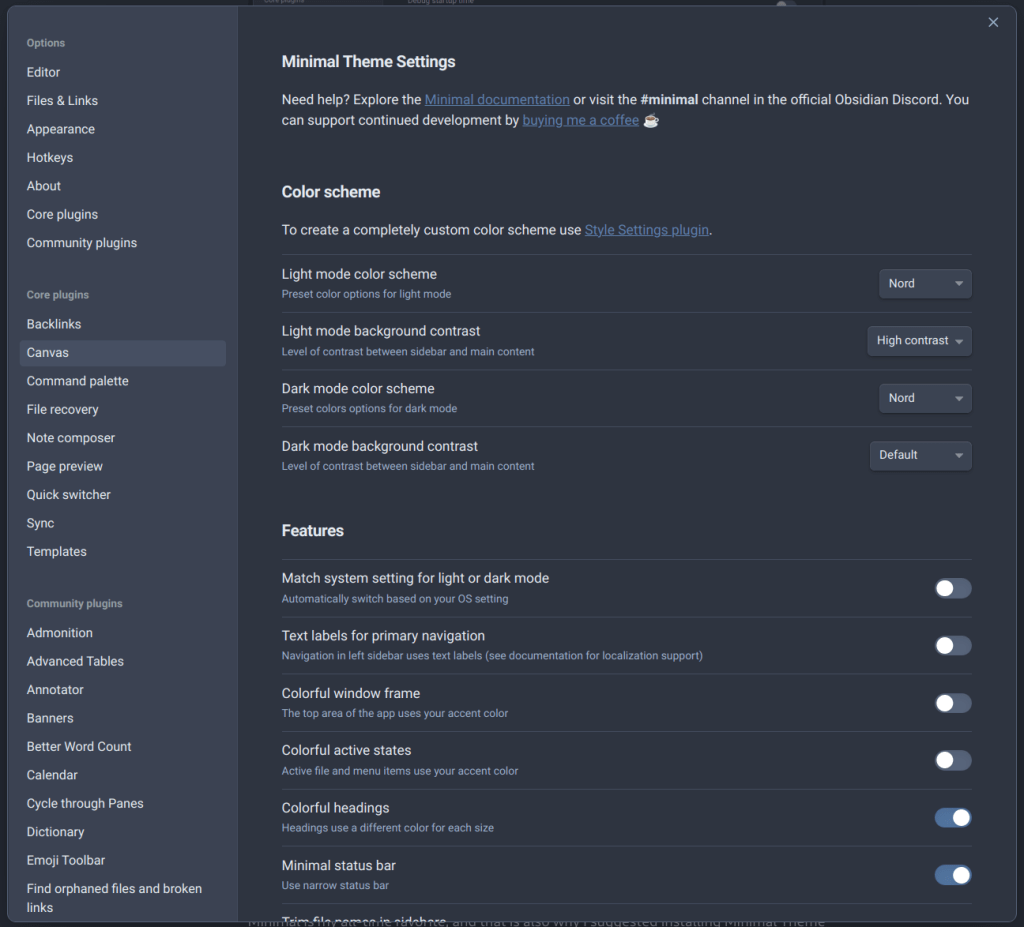The image size is (1024, 927).
Task: Open Command palette plugin settings
Action: point(78,381)
